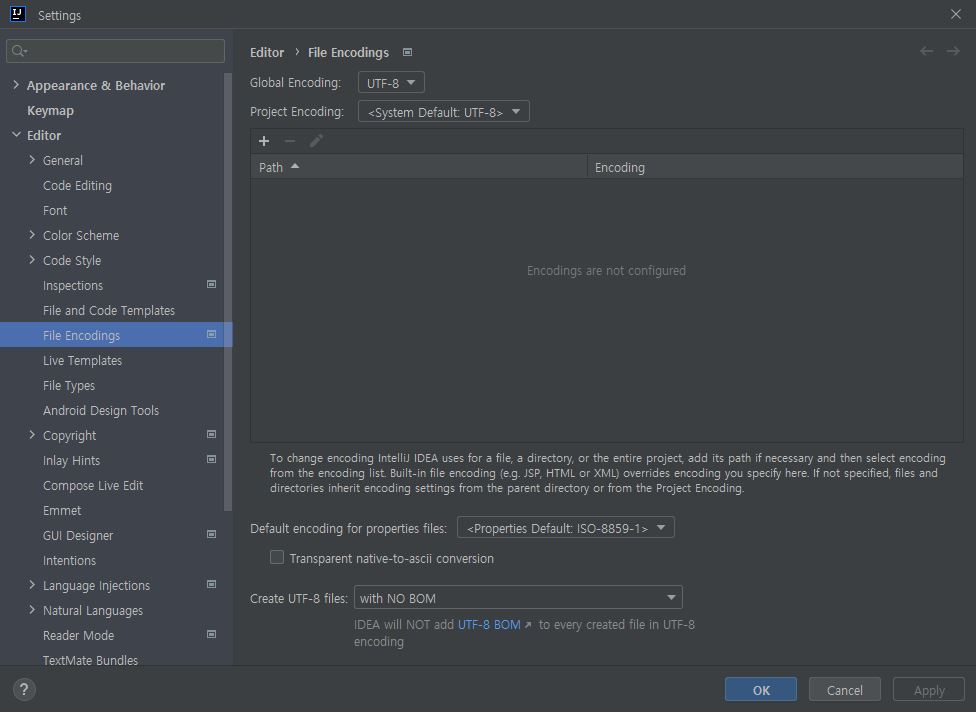Expand the Code Style node
The height and width of the screenshot is (712, 976).
point(32,260)
